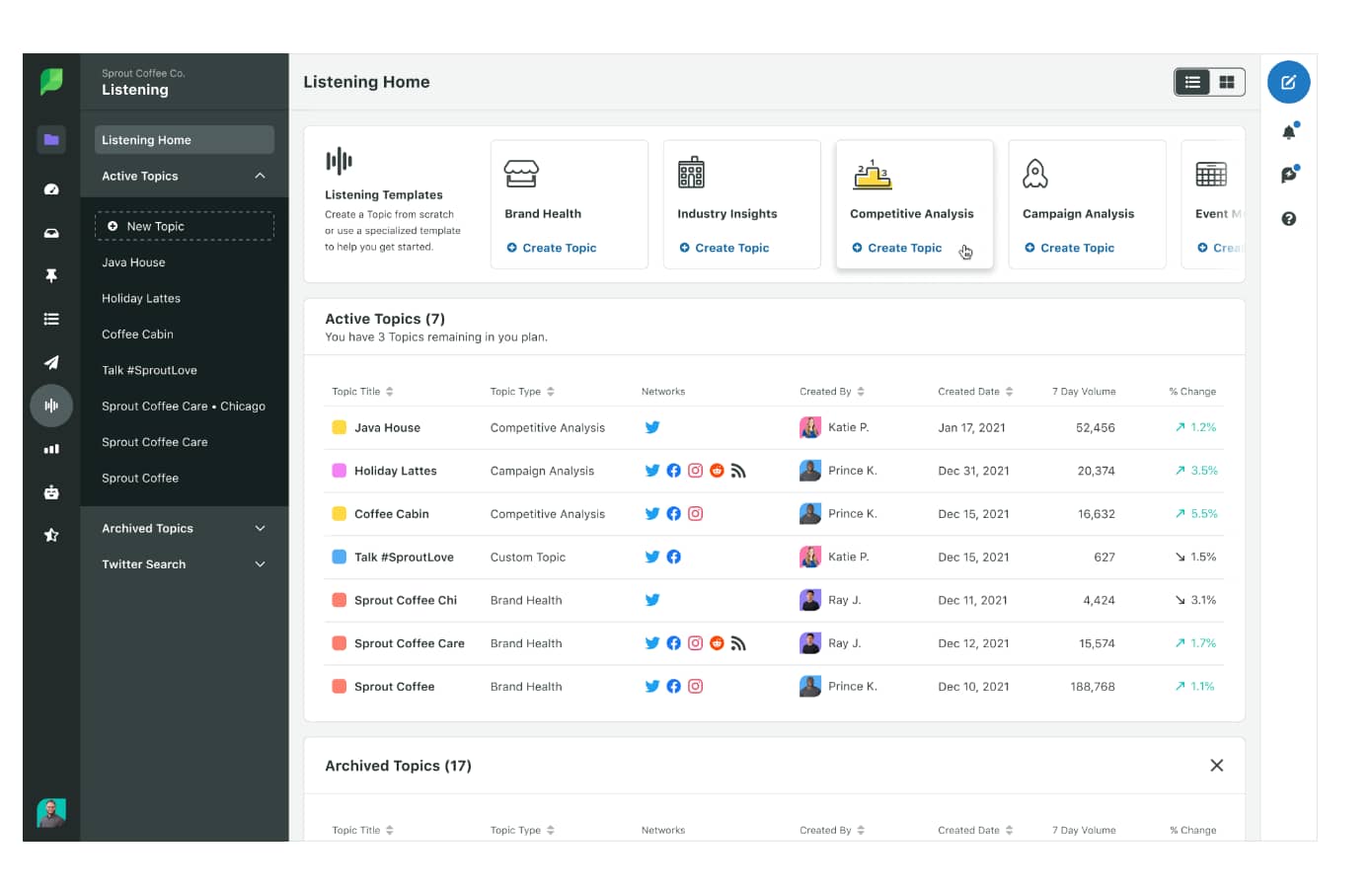Switch to grid view layout
This screenshot has height=892, width=1372.
click(x=1227, y=82)
